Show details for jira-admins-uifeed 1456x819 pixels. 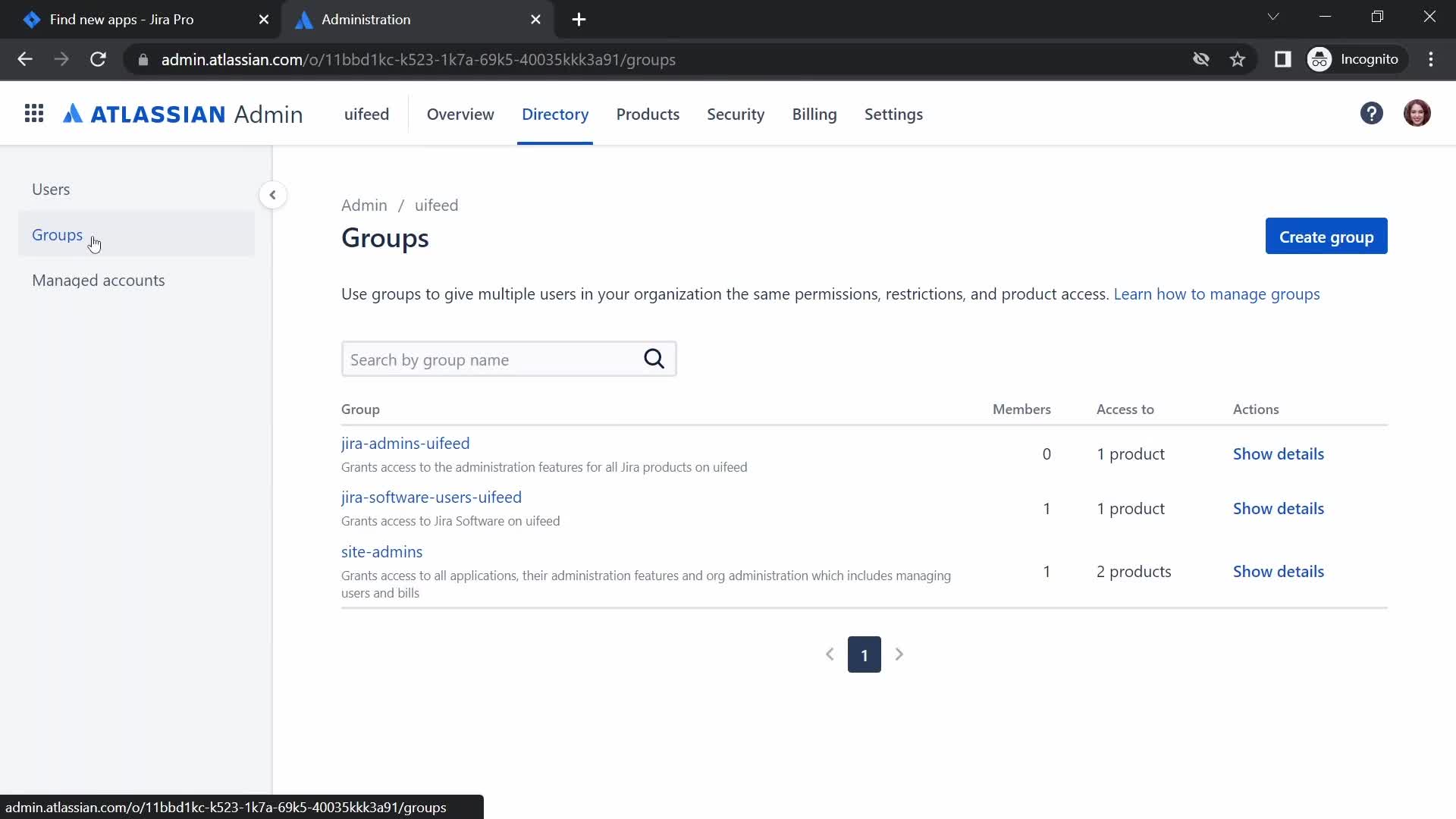[x=1279, y=454]
